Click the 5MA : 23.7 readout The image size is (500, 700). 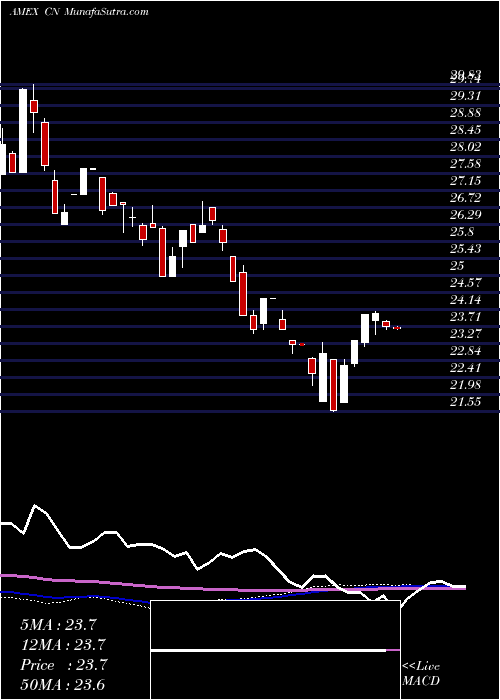pyautogui.click(x=58, y=625)
